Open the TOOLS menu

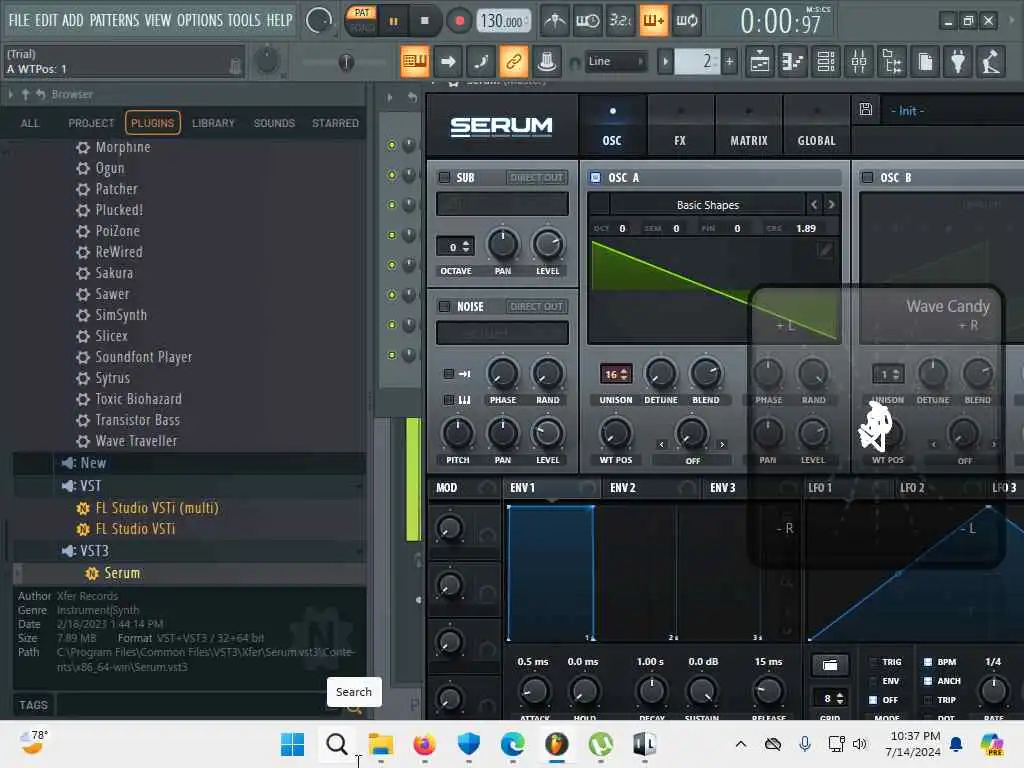244,20
